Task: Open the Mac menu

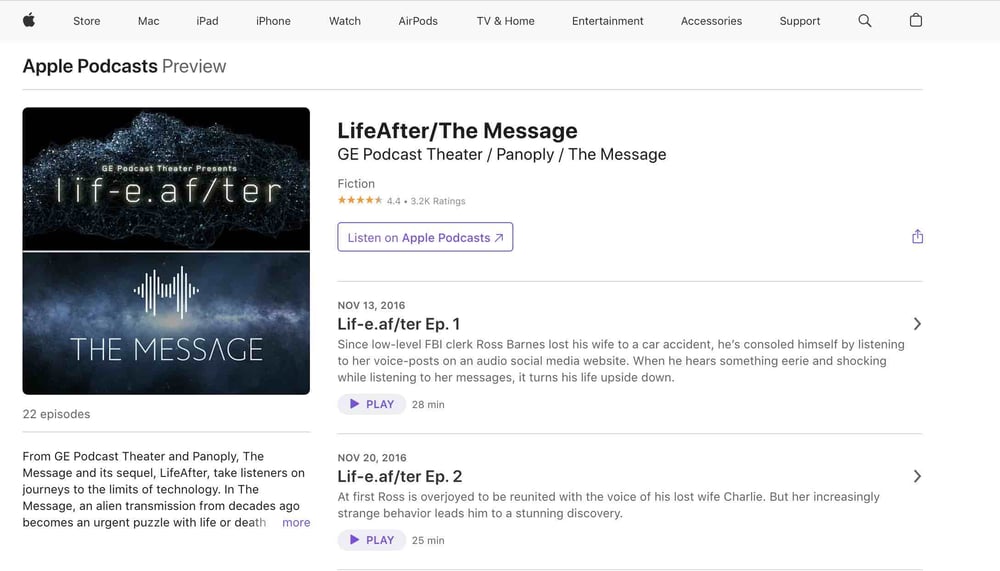Action: pos(149,21)
